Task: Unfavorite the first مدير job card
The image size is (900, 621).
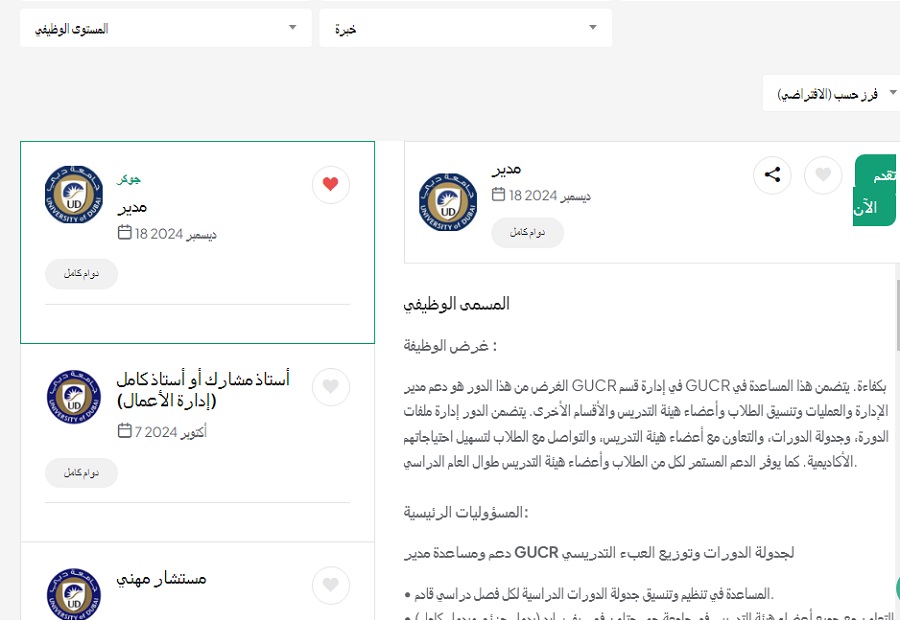Action: click(331, 184)
